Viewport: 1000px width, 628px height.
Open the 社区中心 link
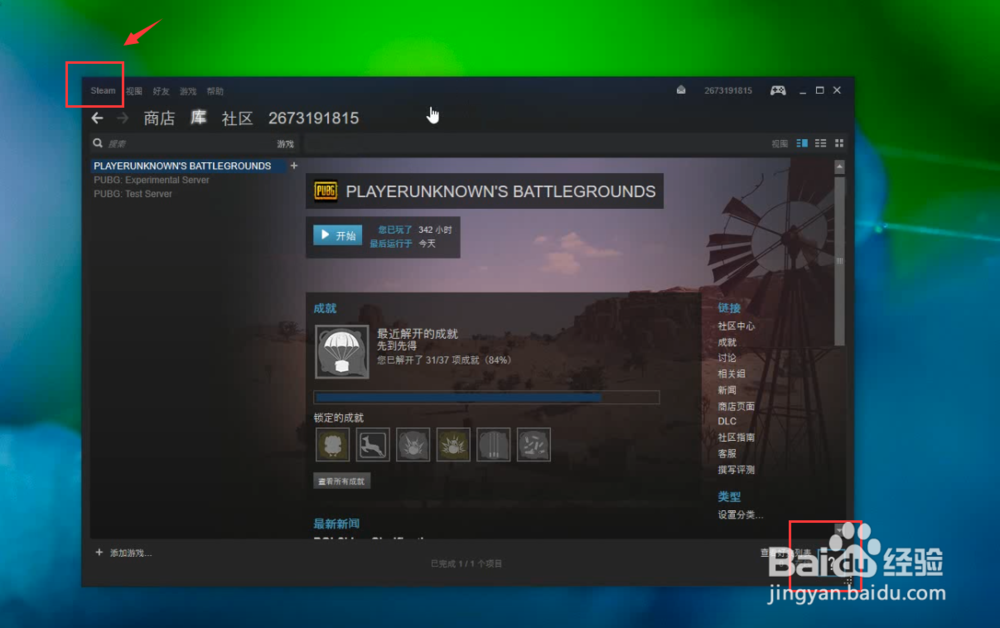pos(736,326)
